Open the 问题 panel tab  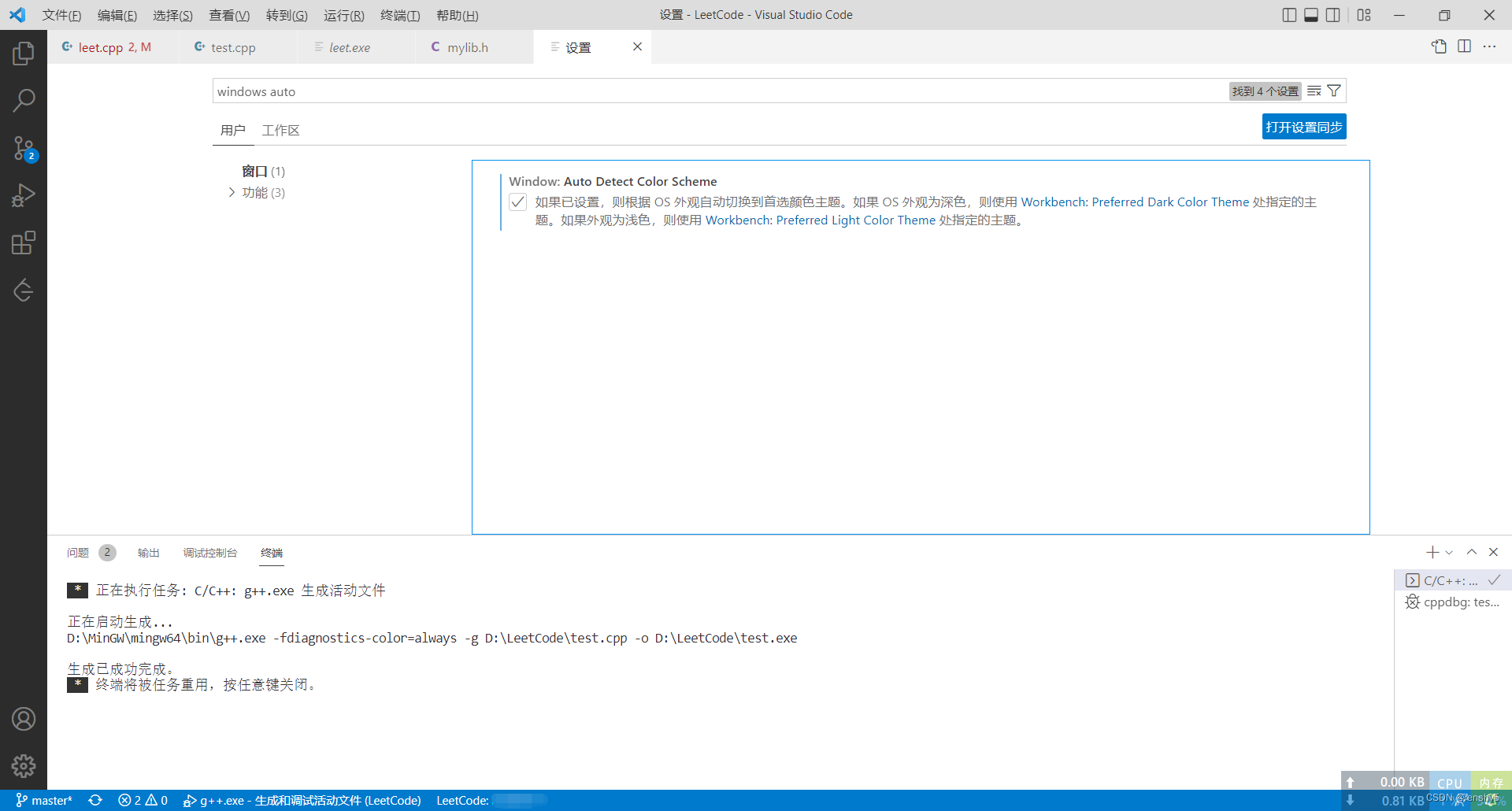click(x=91, y=553)
